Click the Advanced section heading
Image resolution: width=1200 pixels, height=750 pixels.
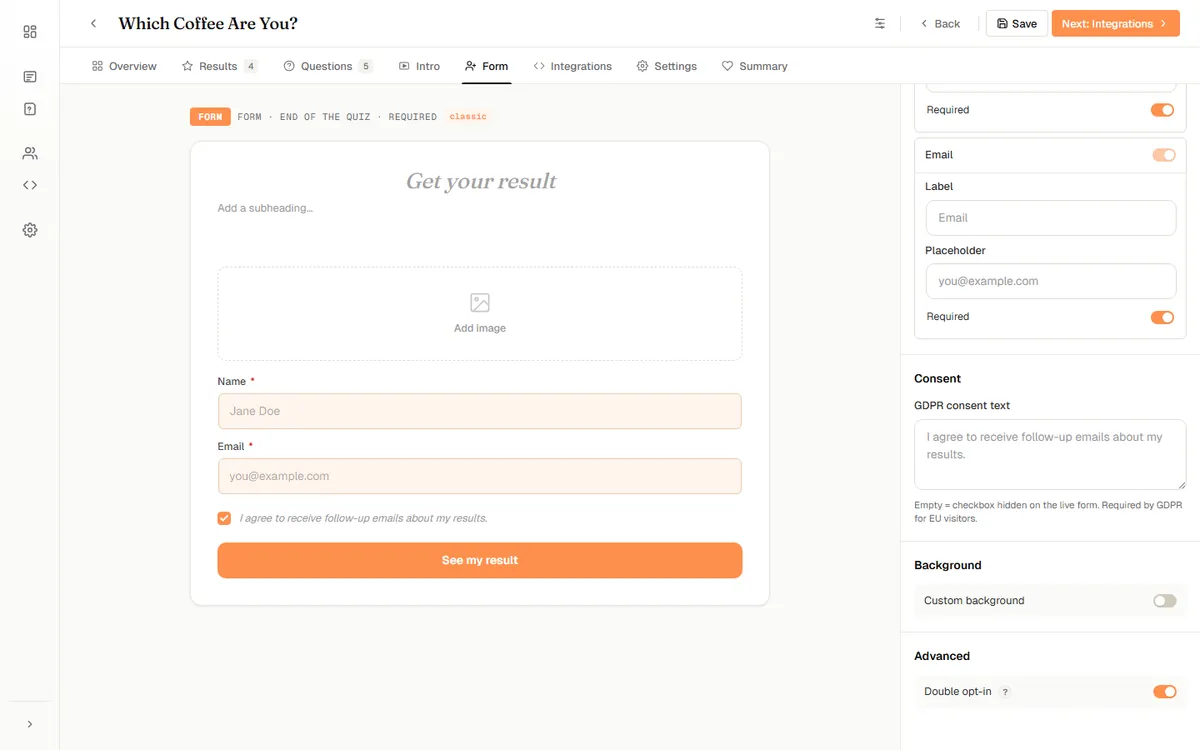click(x=942, y=656)
